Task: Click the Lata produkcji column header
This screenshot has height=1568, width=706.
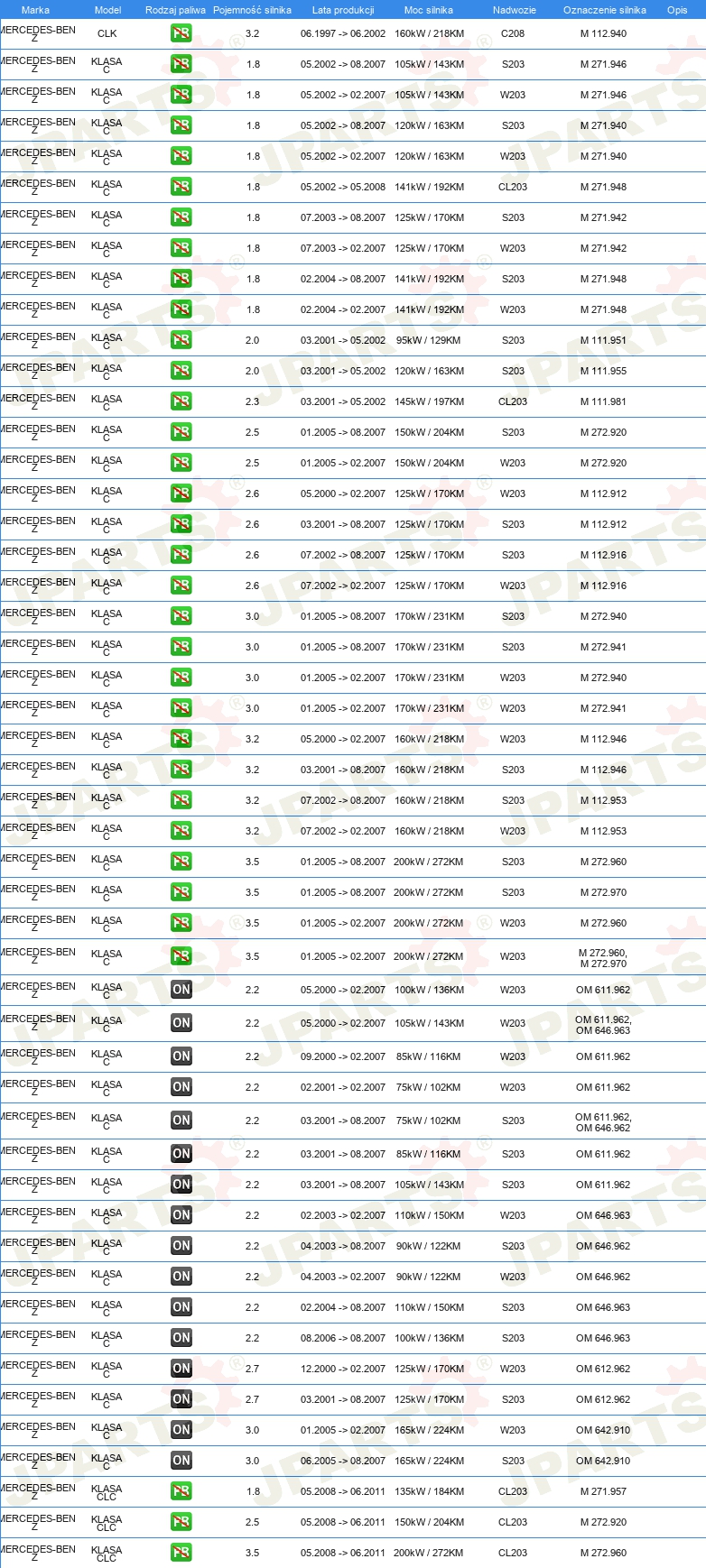Action: pos(343,10)
